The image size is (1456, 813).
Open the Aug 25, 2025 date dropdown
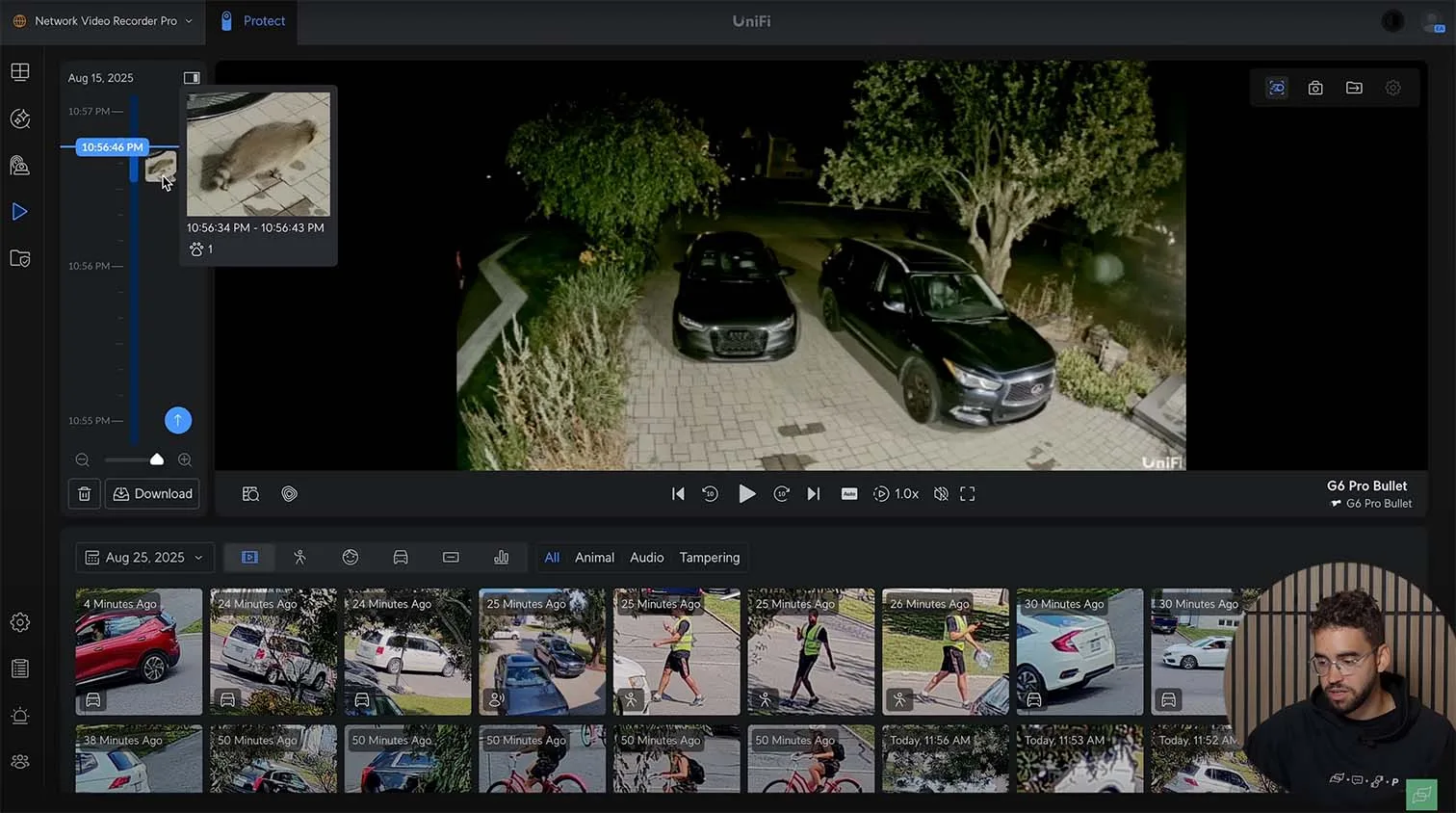tap(144, 558)
